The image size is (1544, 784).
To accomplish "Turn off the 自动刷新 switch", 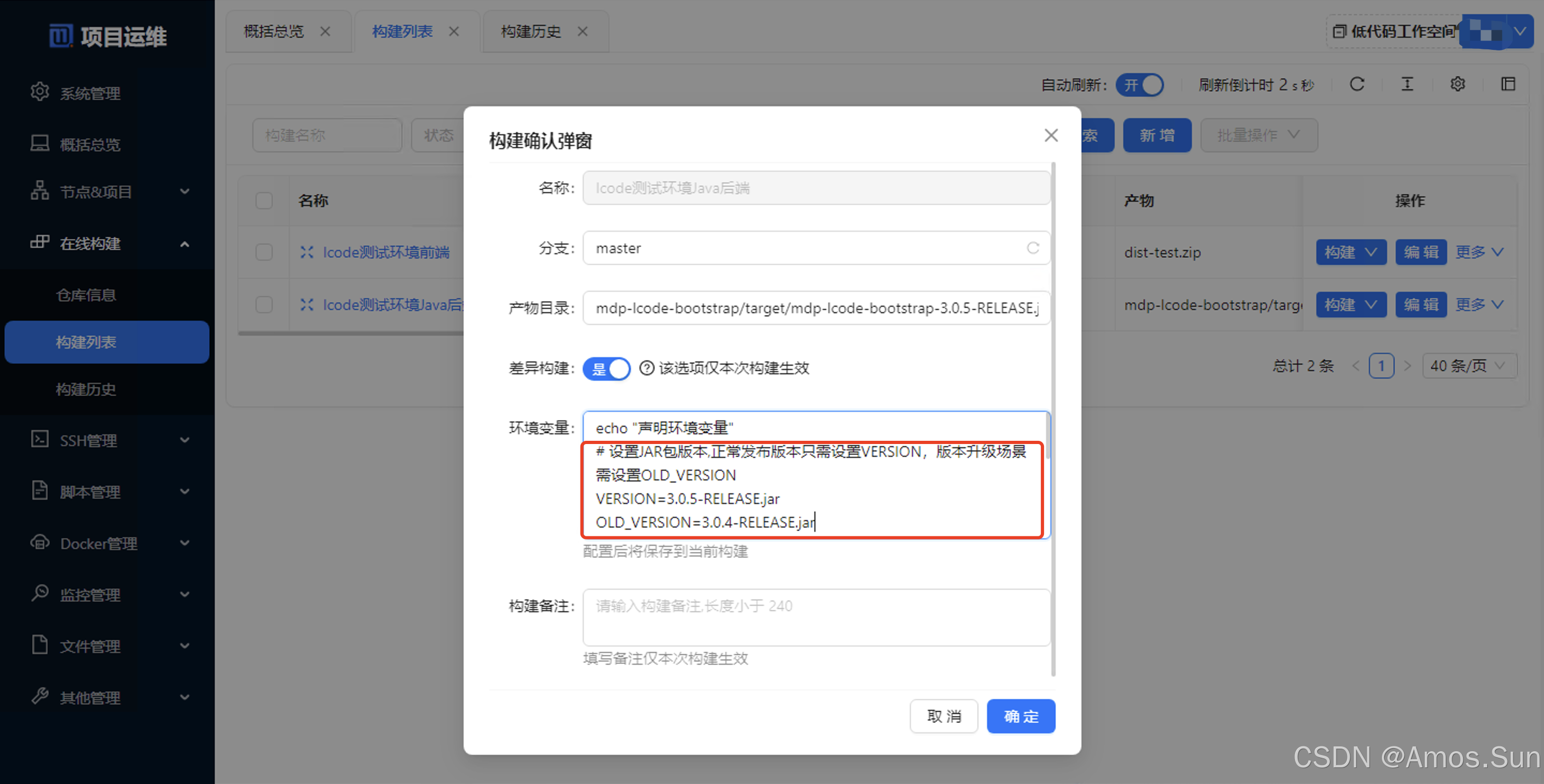I will tap(1139, 85).
